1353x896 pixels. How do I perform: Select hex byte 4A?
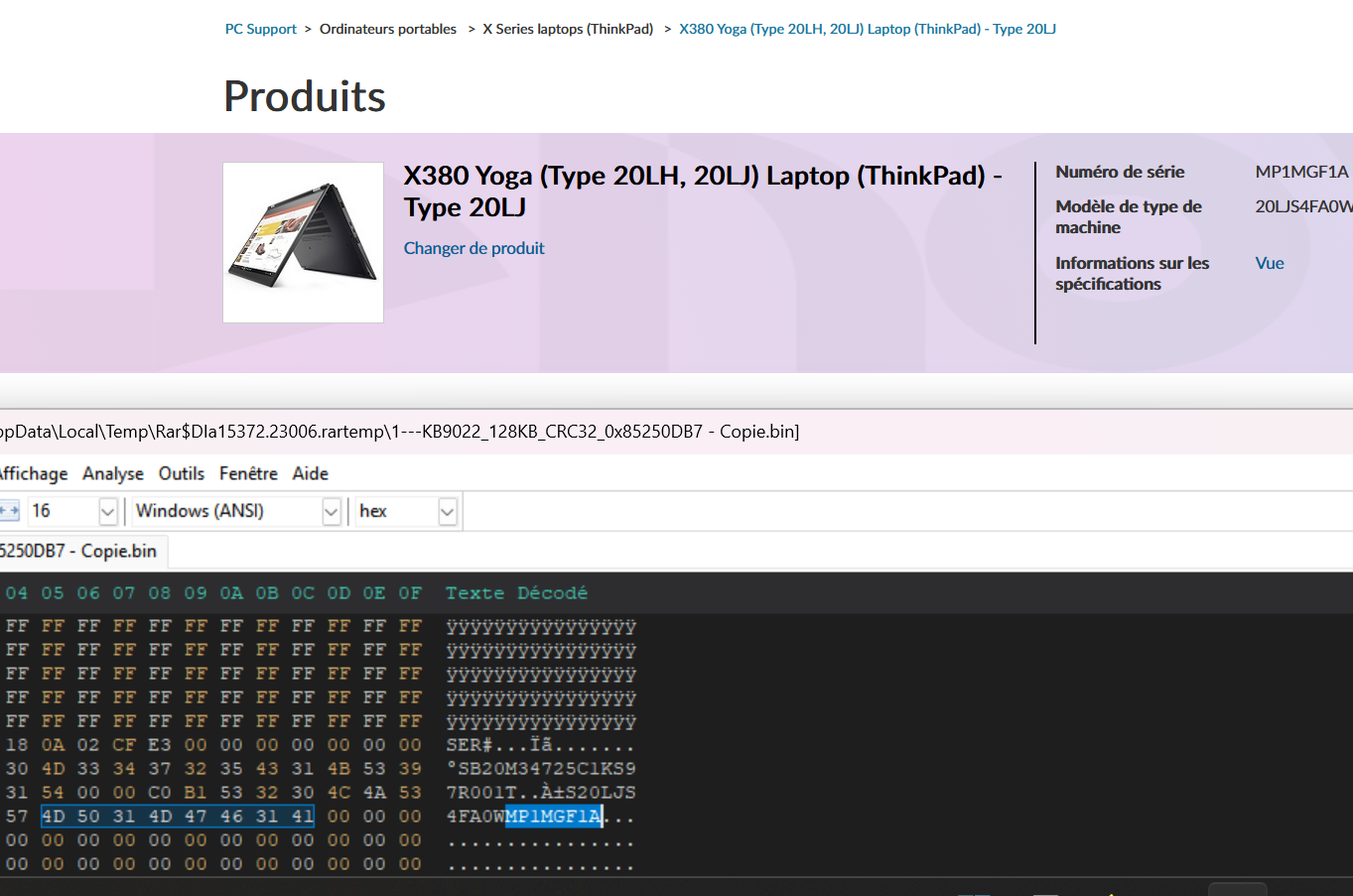pyautogui.click(x=374, y=793)
